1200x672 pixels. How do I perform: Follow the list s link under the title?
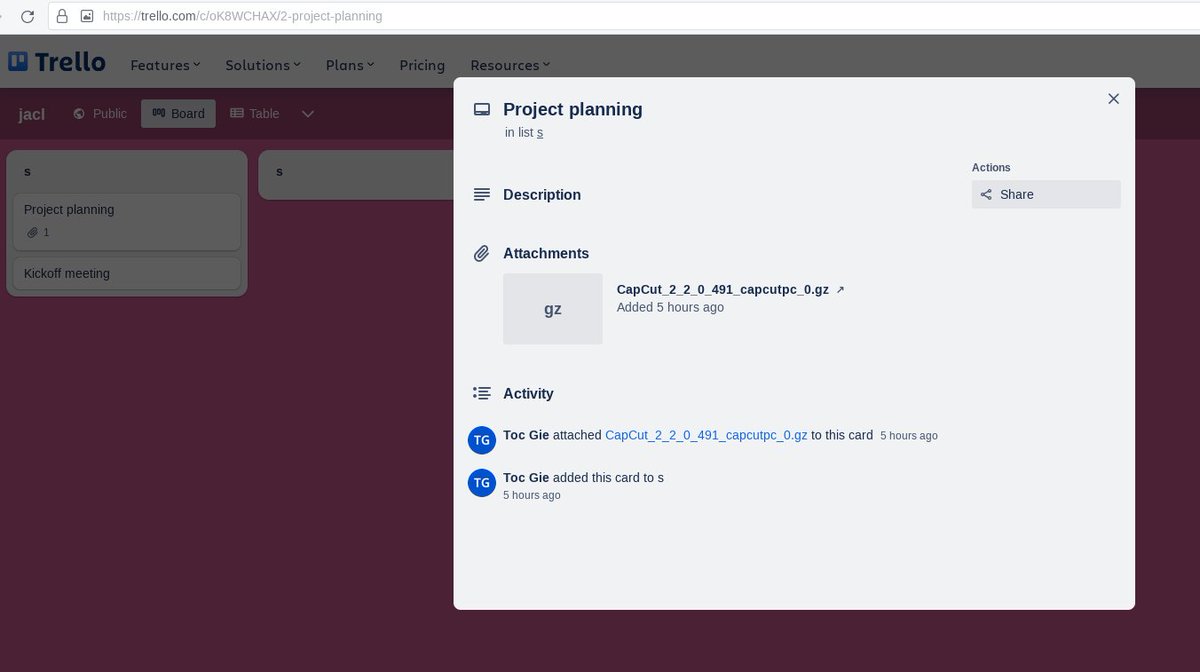click(540, 132)
